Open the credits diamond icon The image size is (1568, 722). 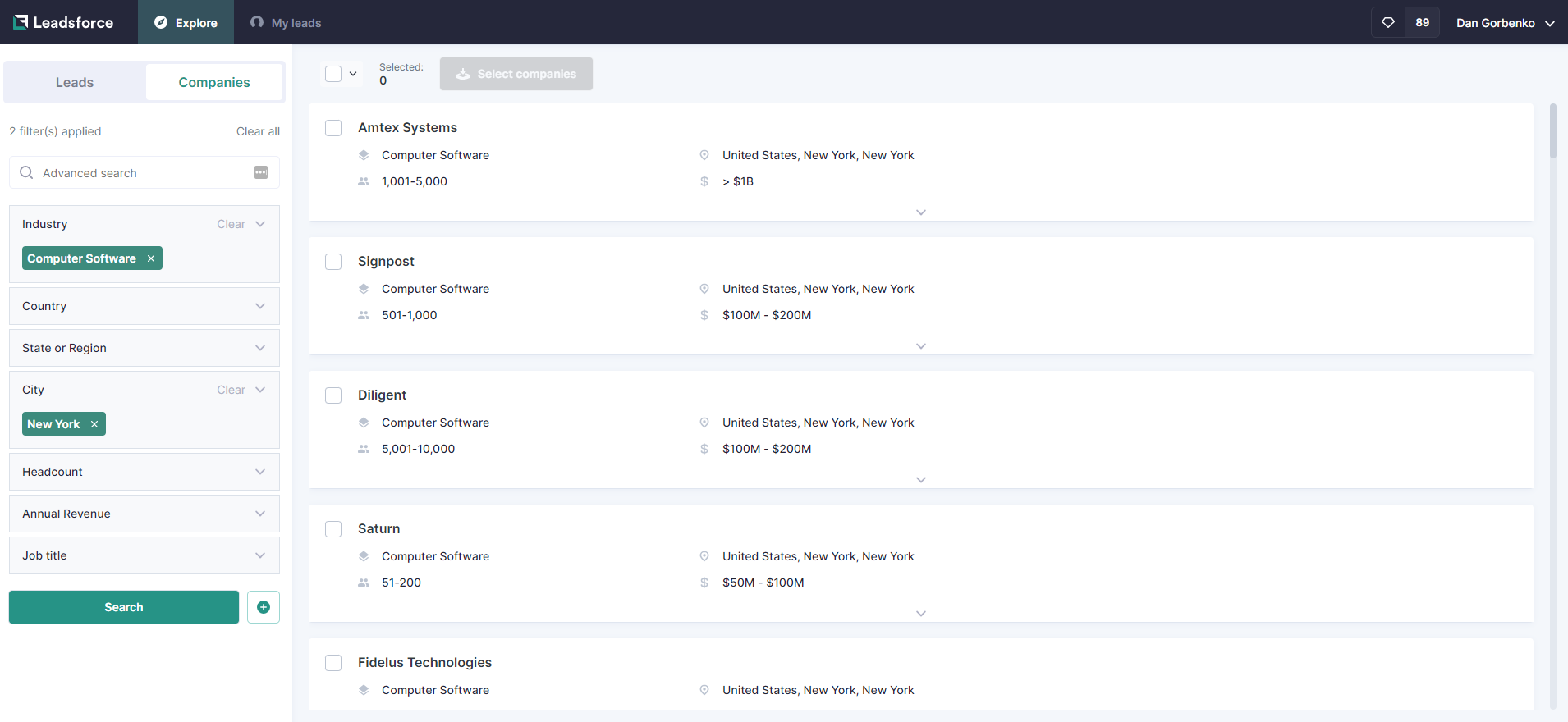(x=1388, y=22)
